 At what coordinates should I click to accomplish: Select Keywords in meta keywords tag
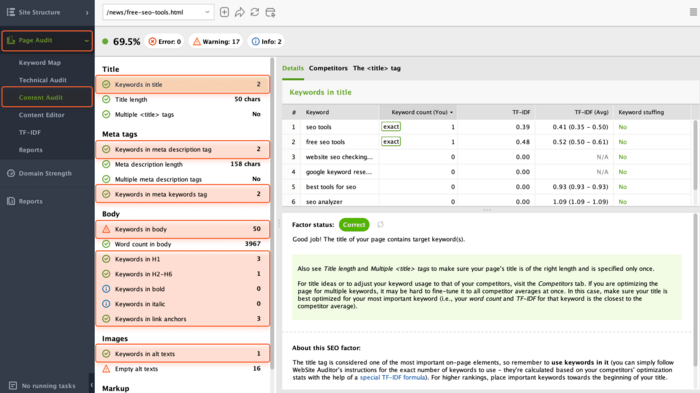183,194
